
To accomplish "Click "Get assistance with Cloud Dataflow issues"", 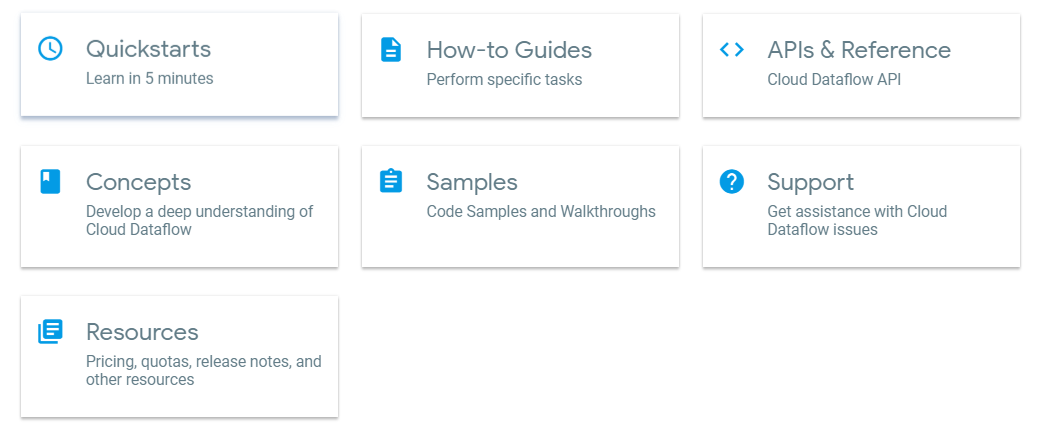I will pos(856,220).
